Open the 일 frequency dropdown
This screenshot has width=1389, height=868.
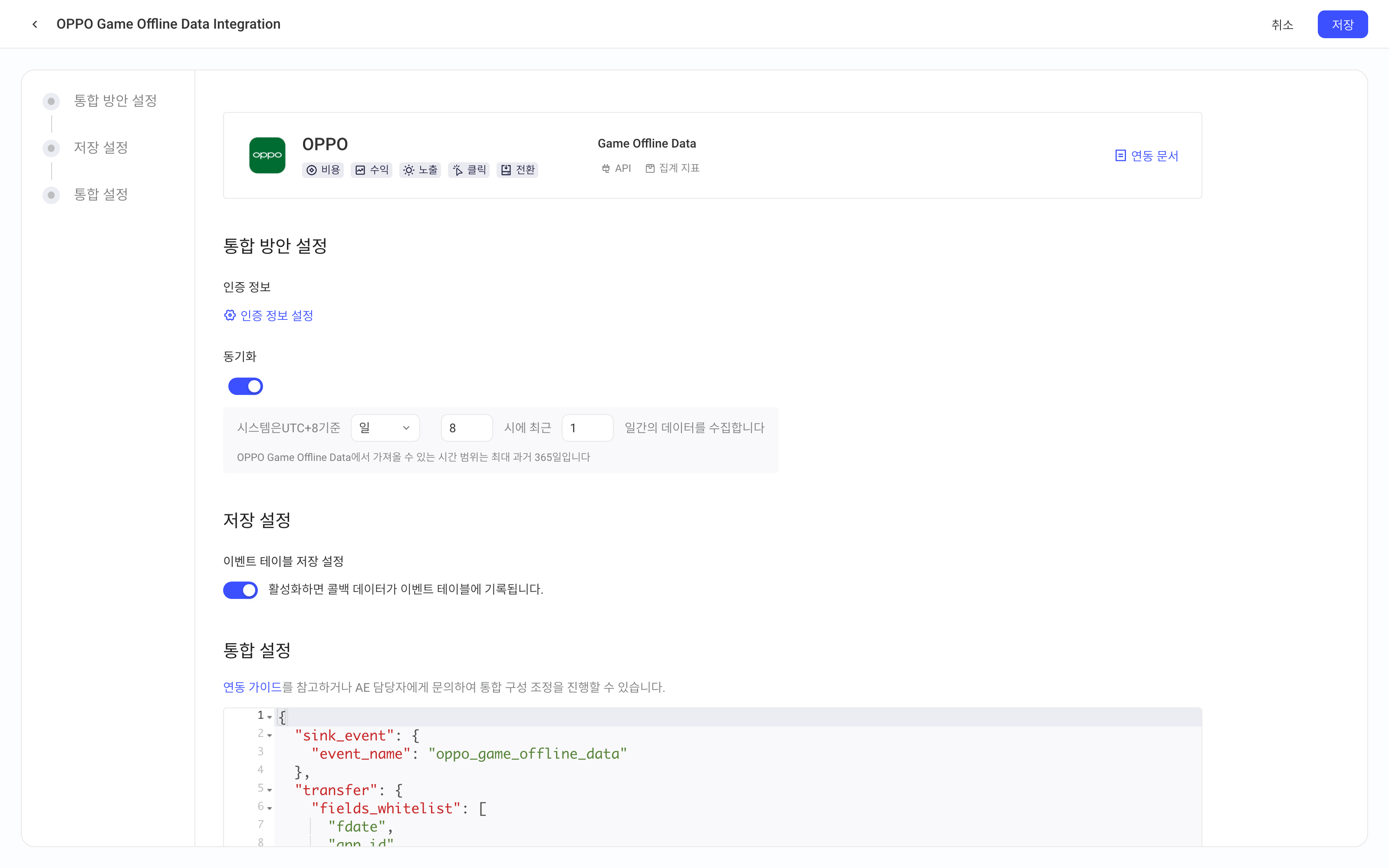click(385, 427)
